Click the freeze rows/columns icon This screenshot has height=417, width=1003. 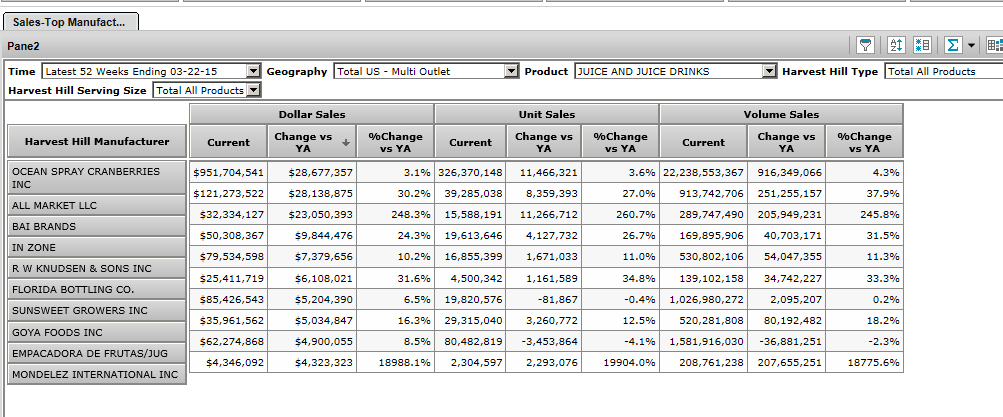922,45
